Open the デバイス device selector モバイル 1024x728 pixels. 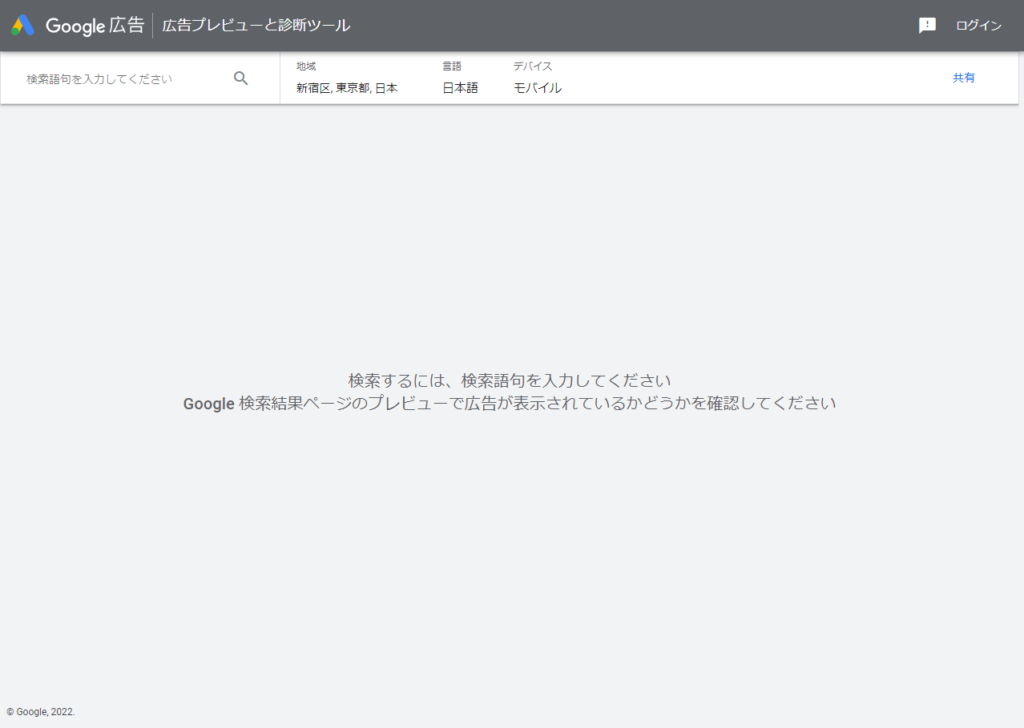pos(537,78)
